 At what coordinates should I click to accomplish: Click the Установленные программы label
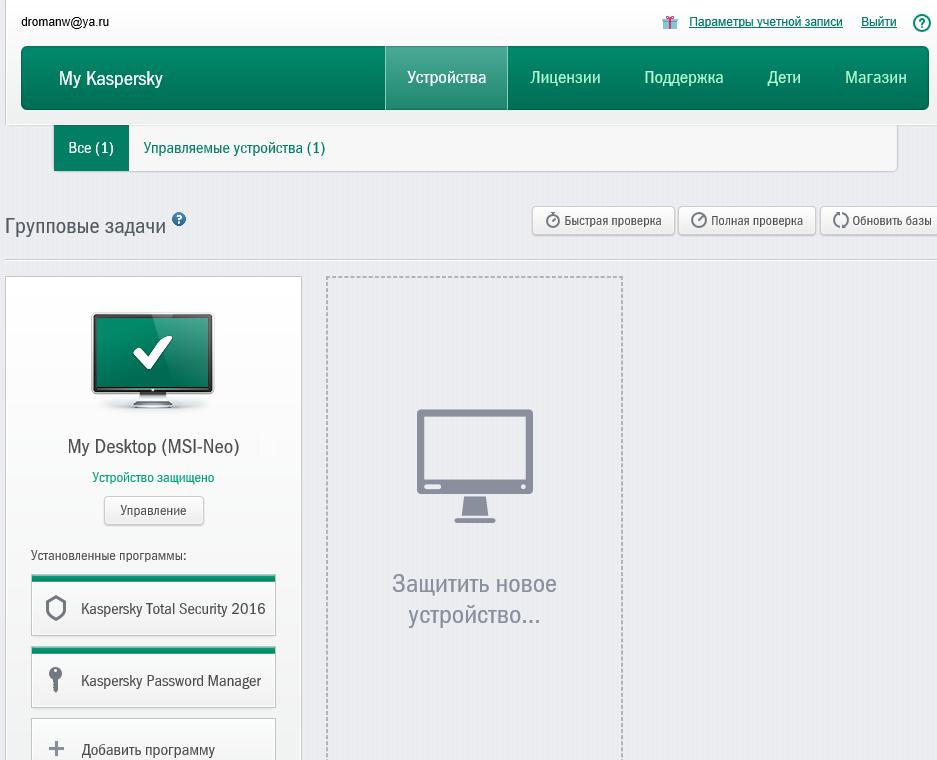coord(109,556)
